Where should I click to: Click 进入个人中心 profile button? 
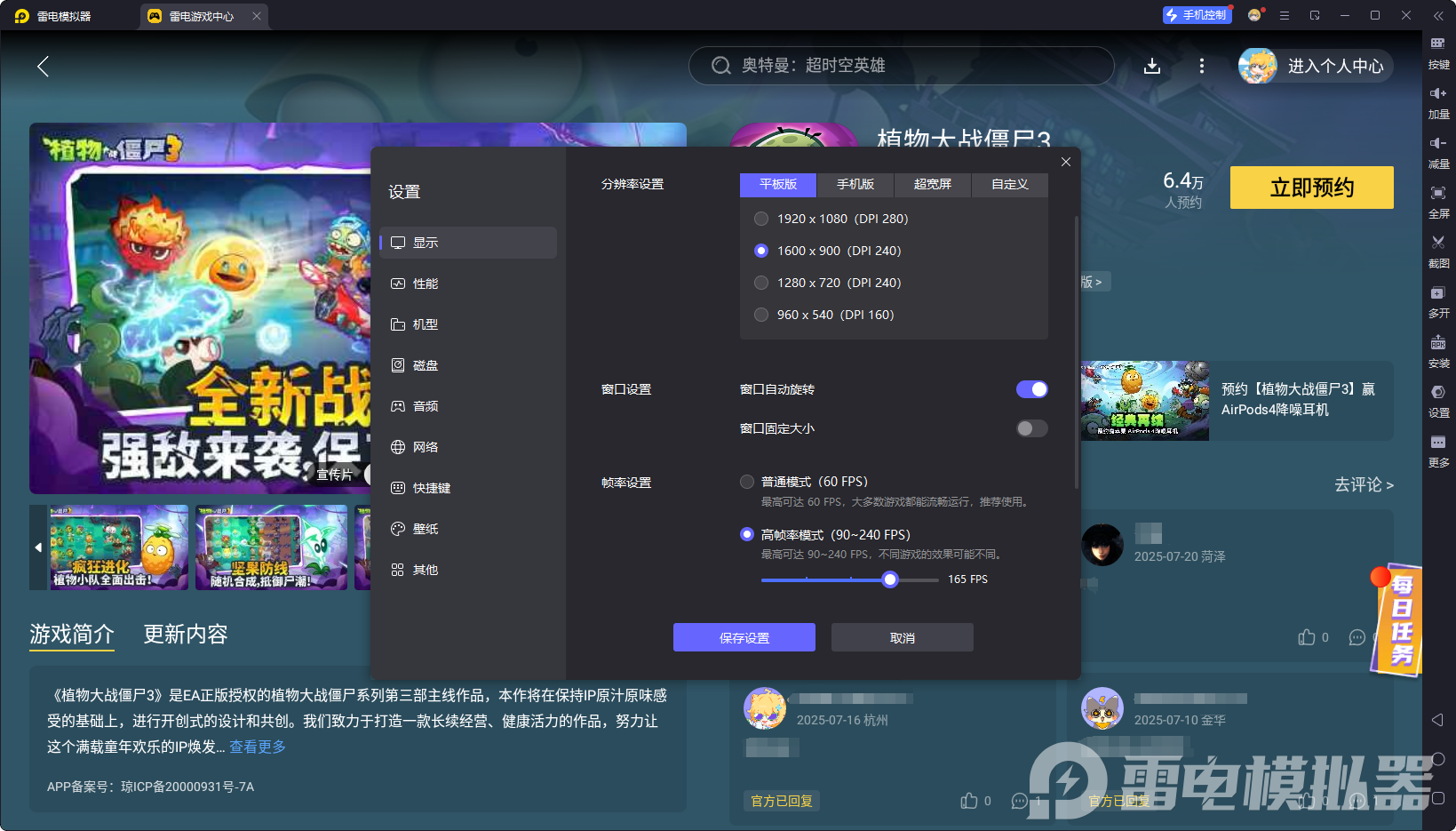click(1316, 66)
